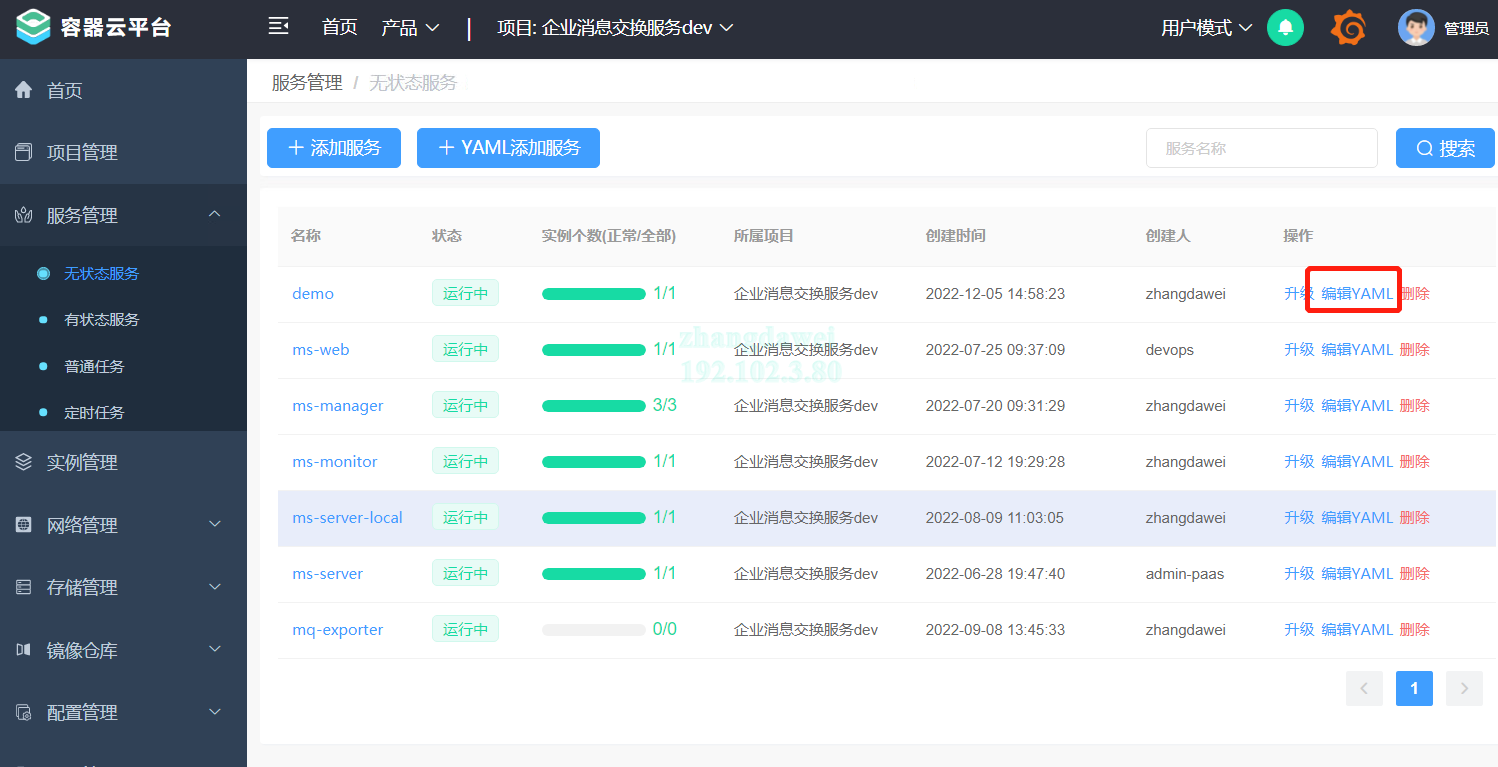Click 编辑YAML for ms-manager
This screenshot has width=1498, height=767.
tap(1357, 406)
